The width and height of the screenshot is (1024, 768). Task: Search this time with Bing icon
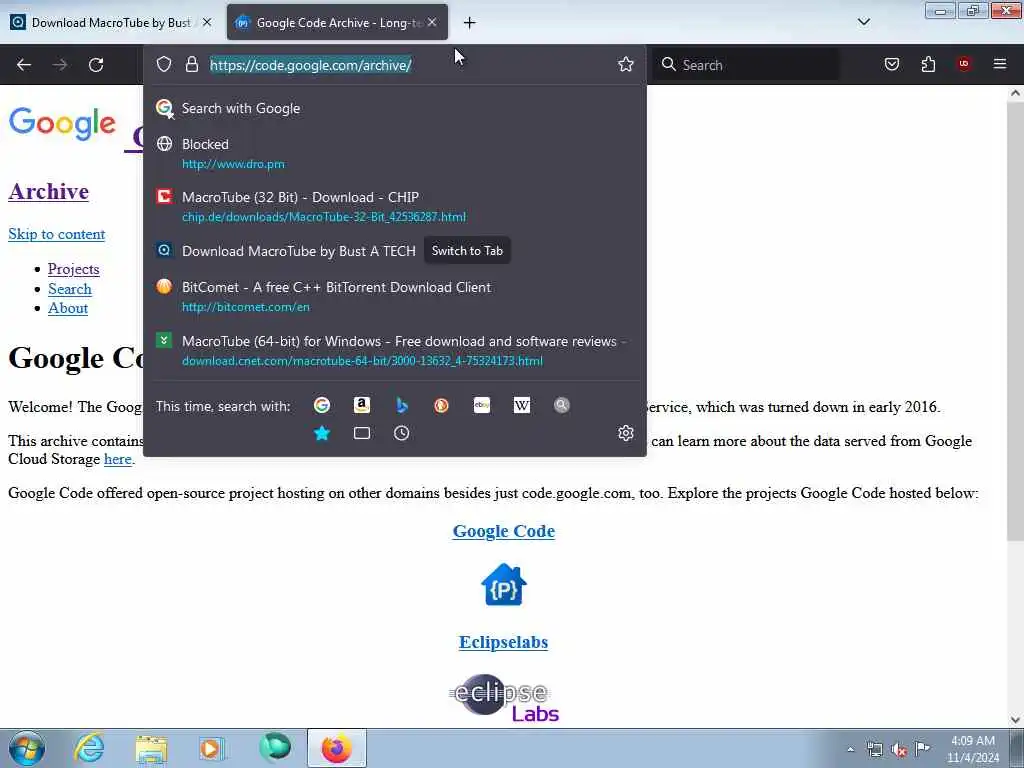coord(402,406)
